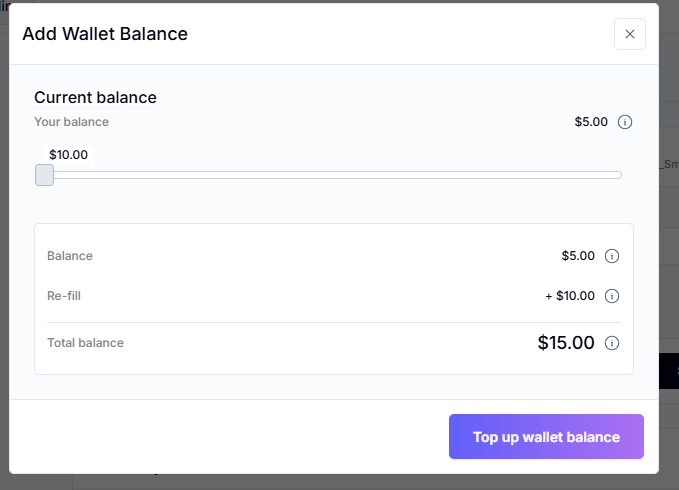Click the dark button behind the dialog edge

[669, 371]
